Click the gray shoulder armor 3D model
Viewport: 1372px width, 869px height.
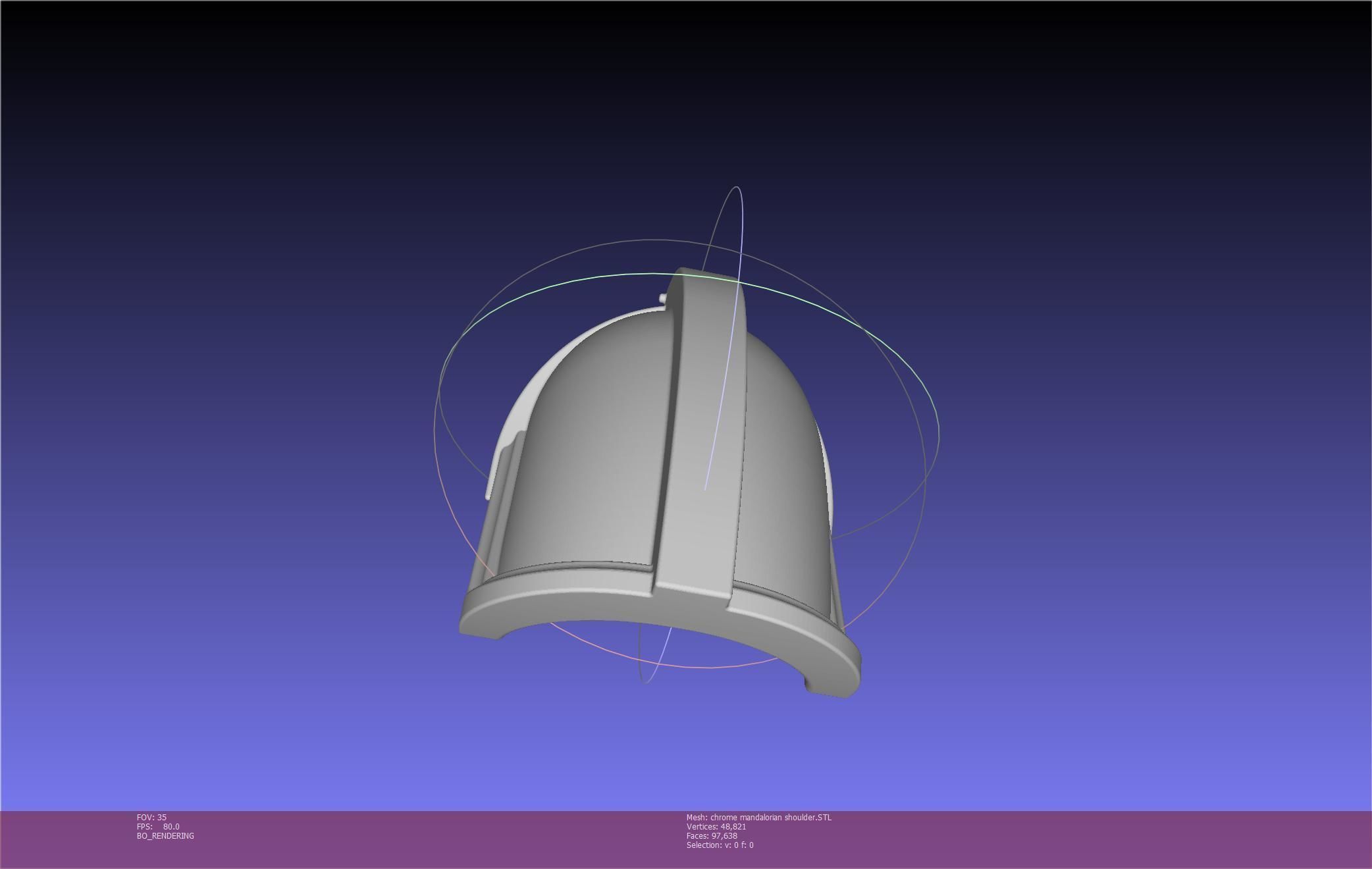point(660,483)
